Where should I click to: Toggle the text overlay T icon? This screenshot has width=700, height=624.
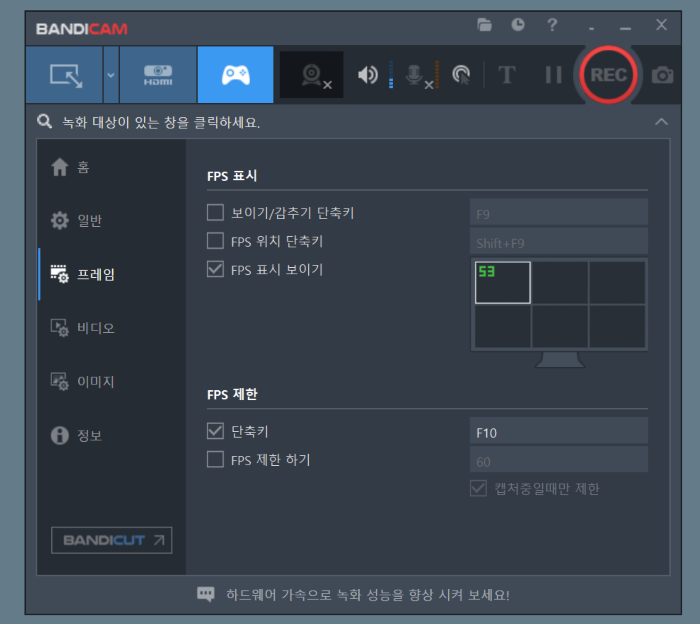(x=506, y=75)
